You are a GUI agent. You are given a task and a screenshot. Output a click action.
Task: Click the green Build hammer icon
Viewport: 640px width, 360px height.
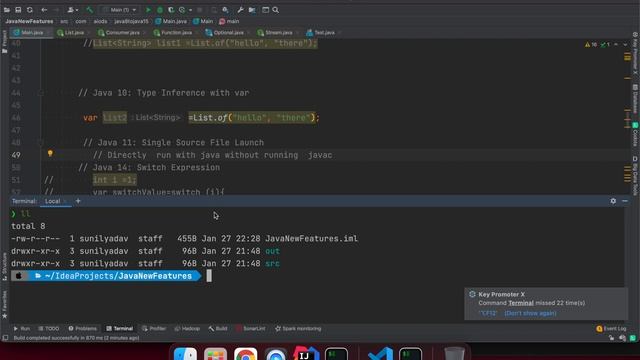point(89,10)
